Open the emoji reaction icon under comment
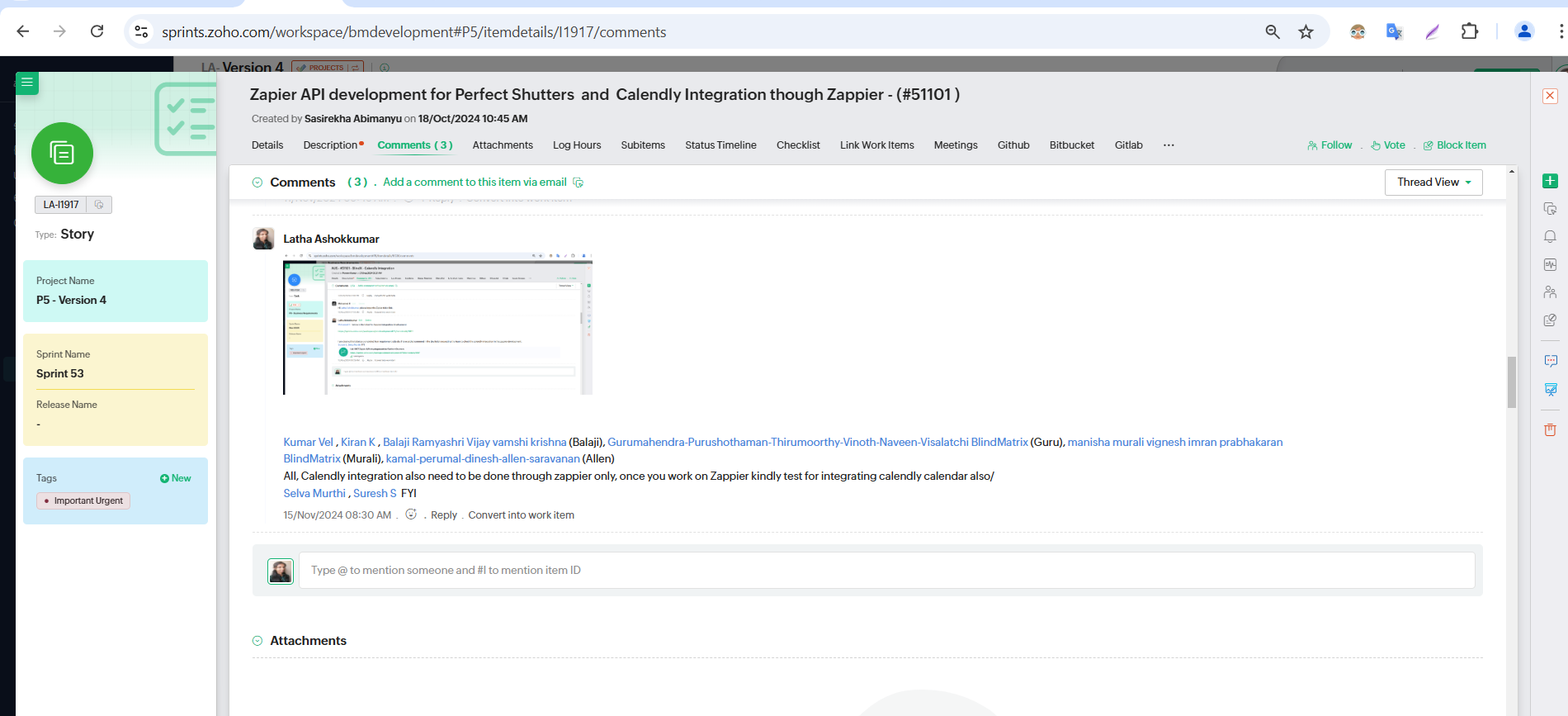Screen dimensions: 1568x716 tap(411, 514)
